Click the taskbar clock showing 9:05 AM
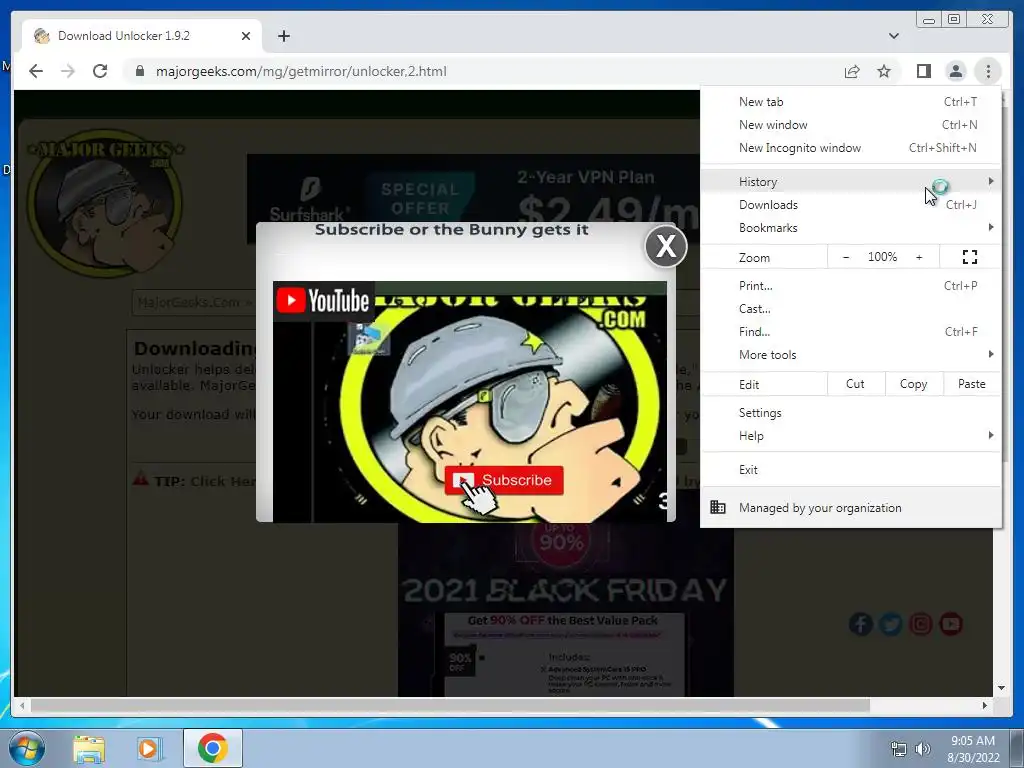1024x768 pixels. click(973, 748)
